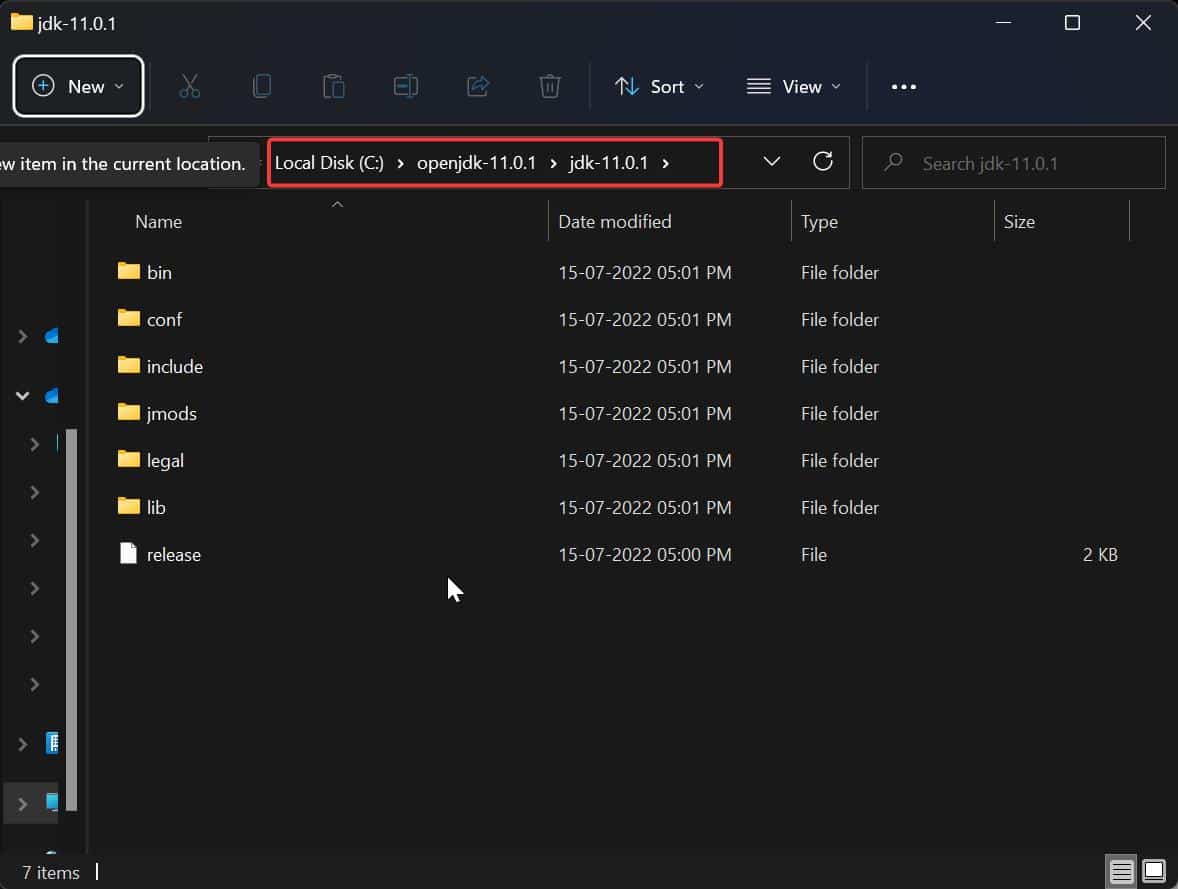Navigate to openjdk-11.0.1 in the breadcrumb

[x=476, y=161]
